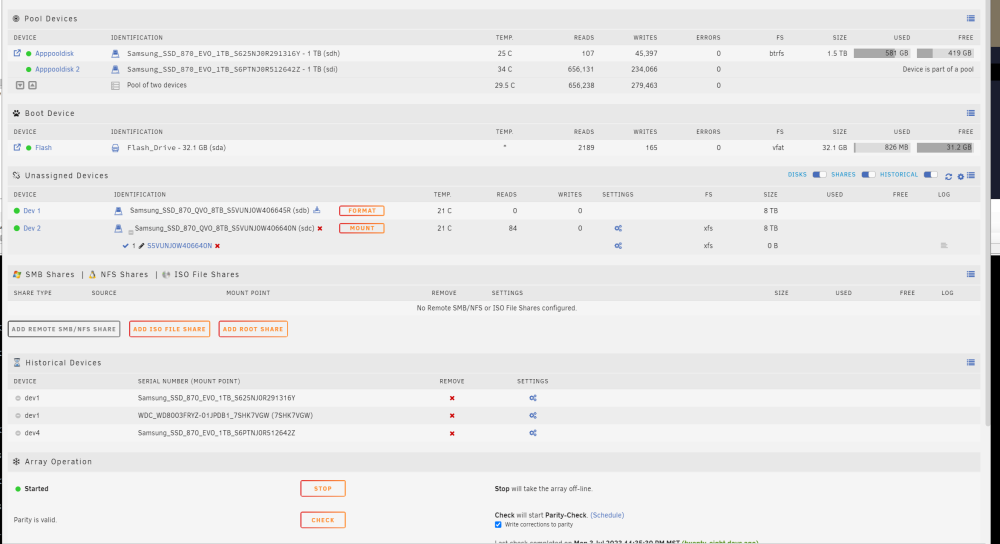Open the Apppooldisk 2 device link
Viewport: 1000px width, 544px height.
click(x=57, y=70)
